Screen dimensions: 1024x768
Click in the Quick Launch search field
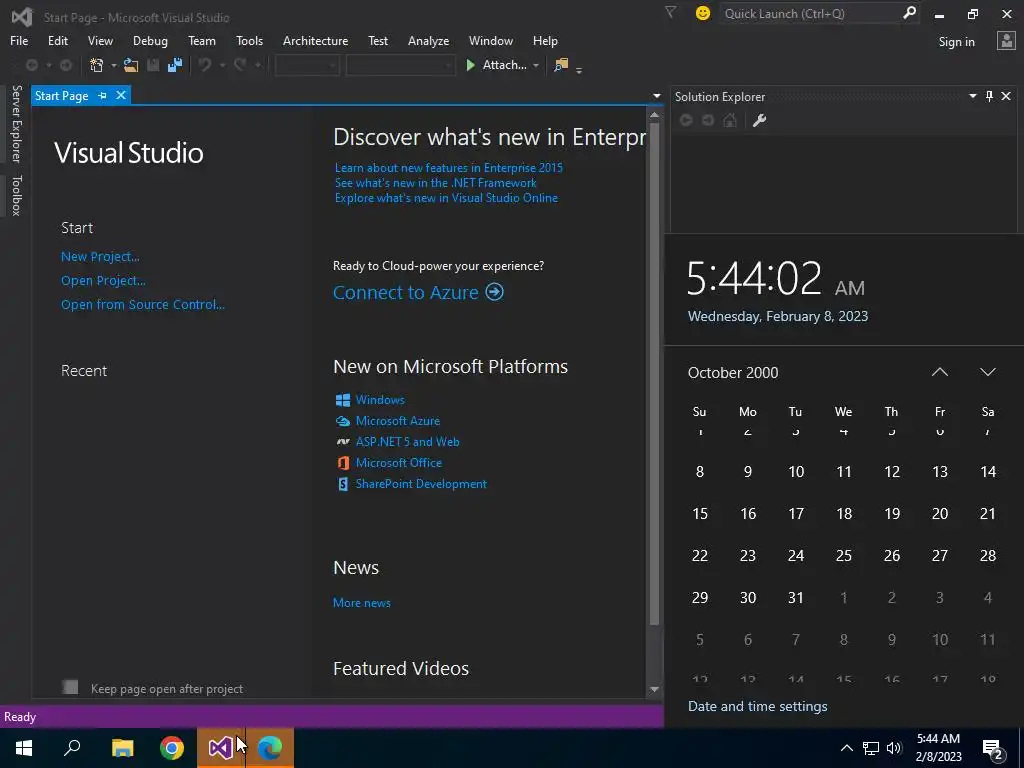click(x=810, y=13)
